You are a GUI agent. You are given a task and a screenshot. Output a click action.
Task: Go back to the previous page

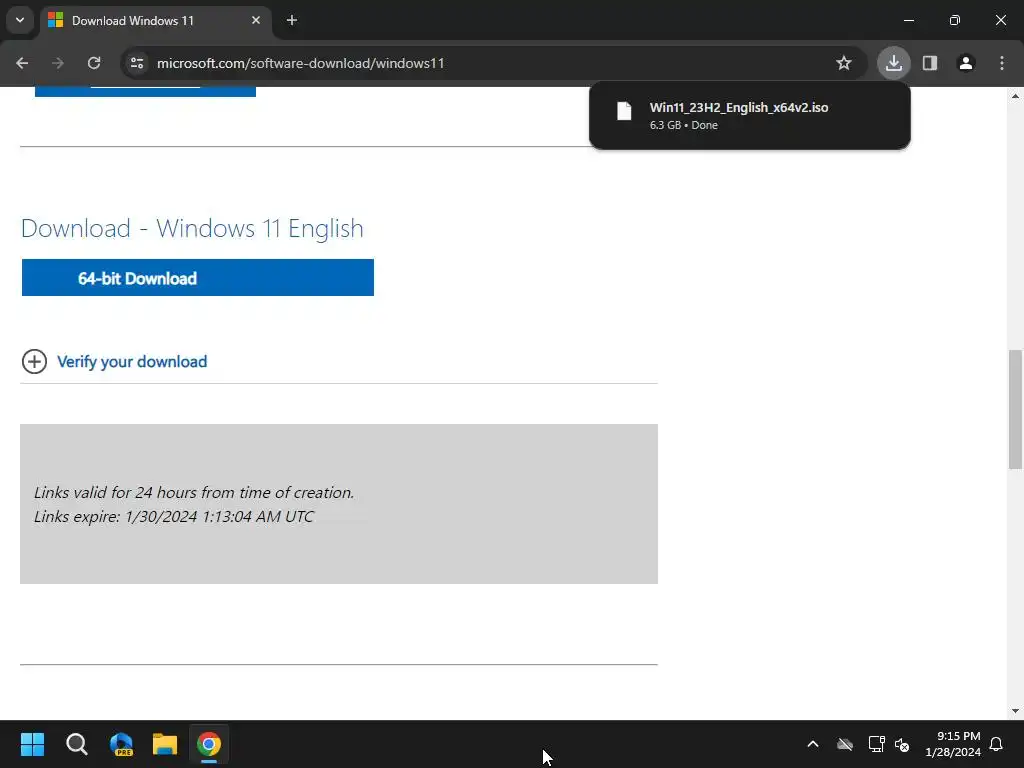coord(22,63)
